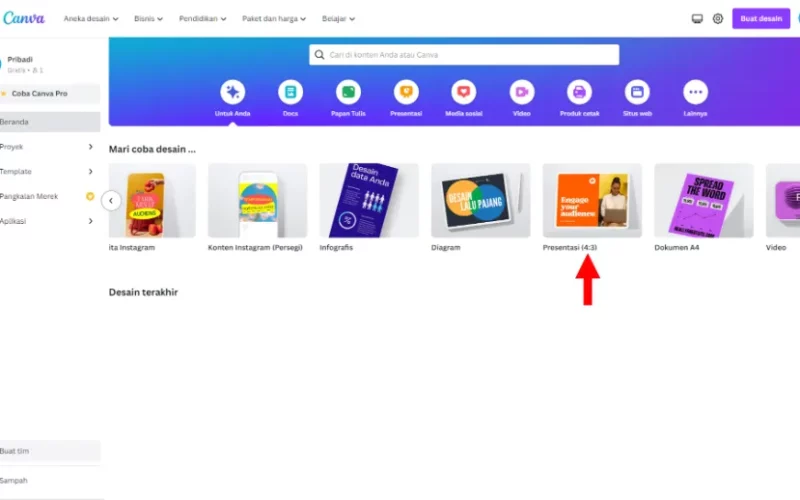Click the Presentasi (4:3) label text
The image size is (800, 500).
coord(569,247)
